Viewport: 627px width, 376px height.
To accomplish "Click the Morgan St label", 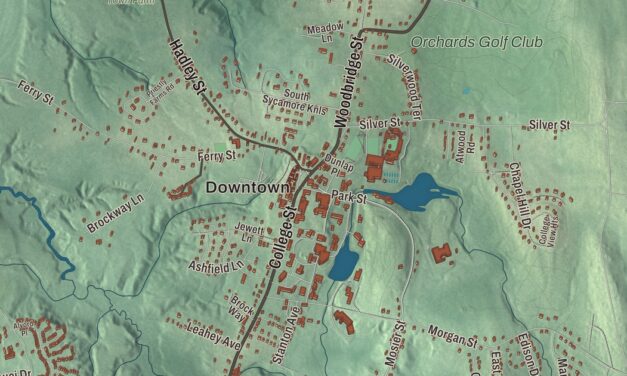I will 453,336.
